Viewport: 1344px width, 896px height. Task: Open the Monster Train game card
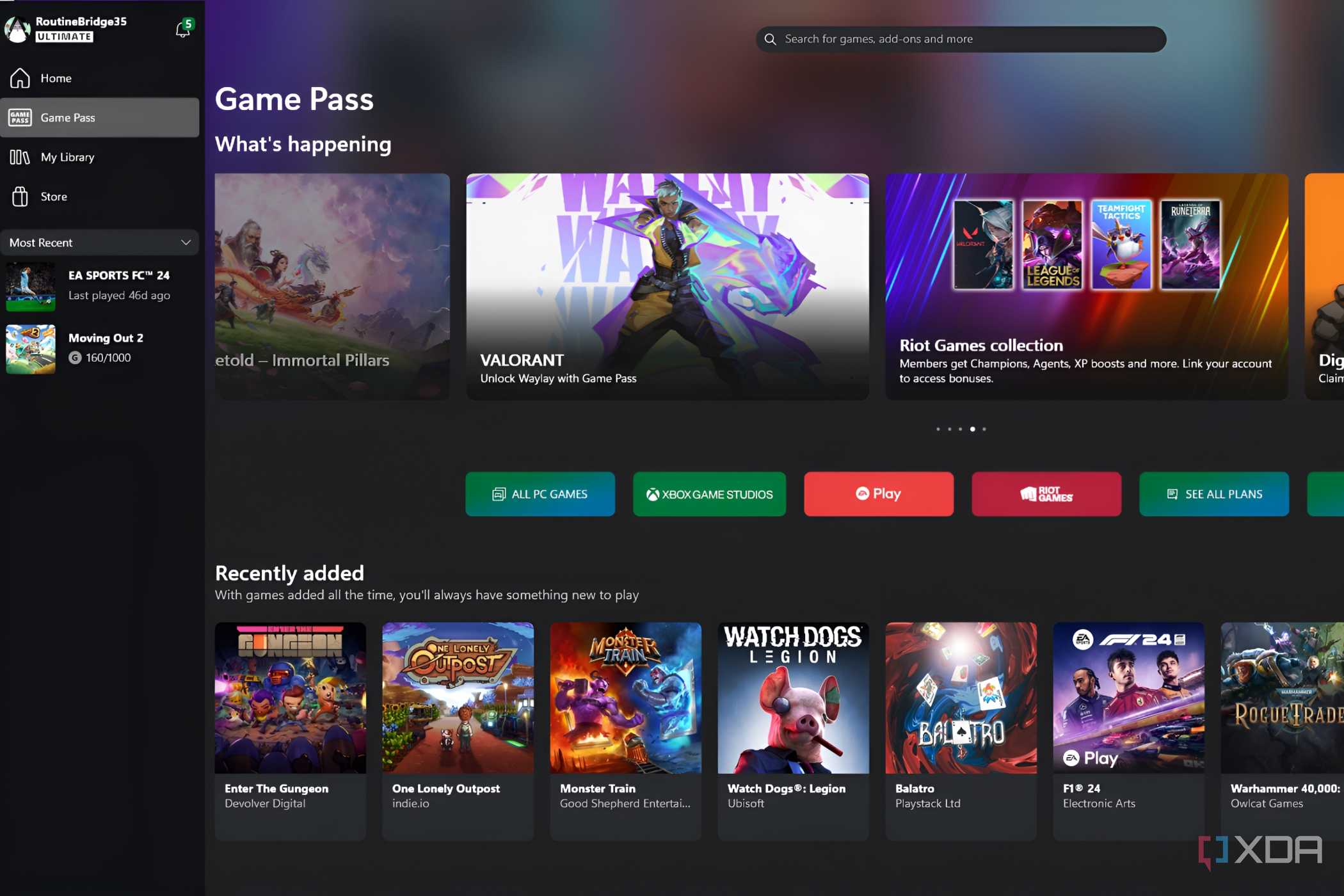pyautogui.click(x=626, y=732)
